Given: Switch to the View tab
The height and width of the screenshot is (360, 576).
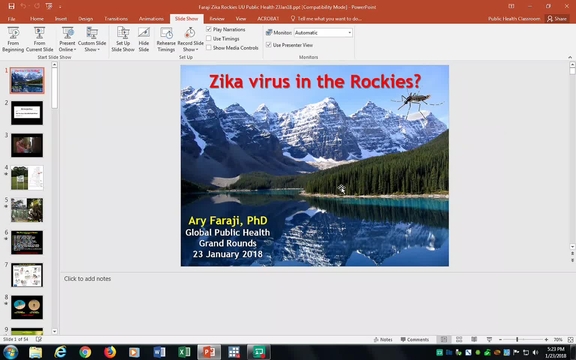Looking at the screenshot, I should coord(241,19).
